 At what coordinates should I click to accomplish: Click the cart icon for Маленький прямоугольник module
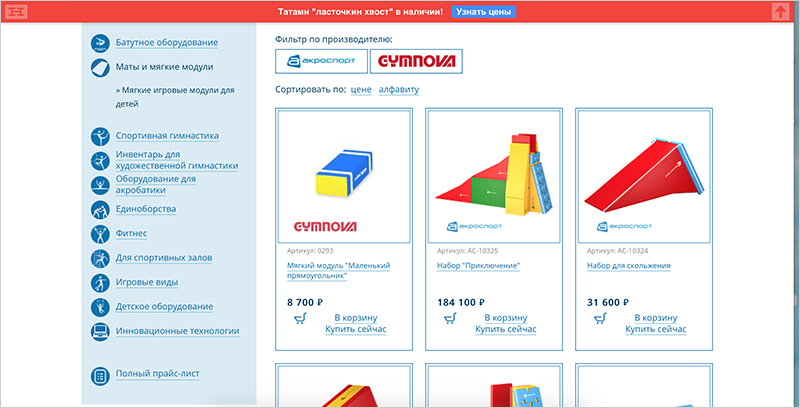pos(300,319)
